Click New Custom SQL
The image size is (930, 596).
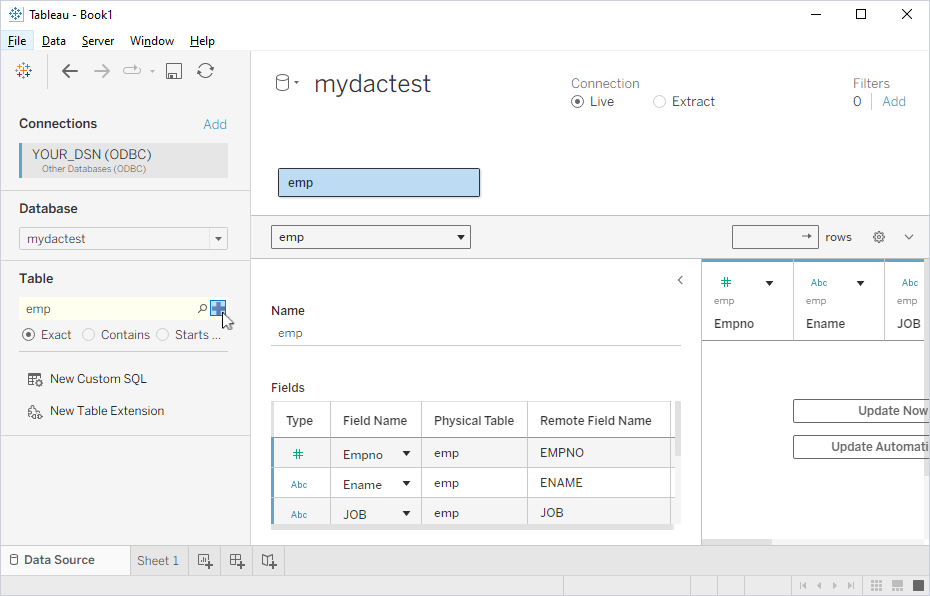coord(97,378)
